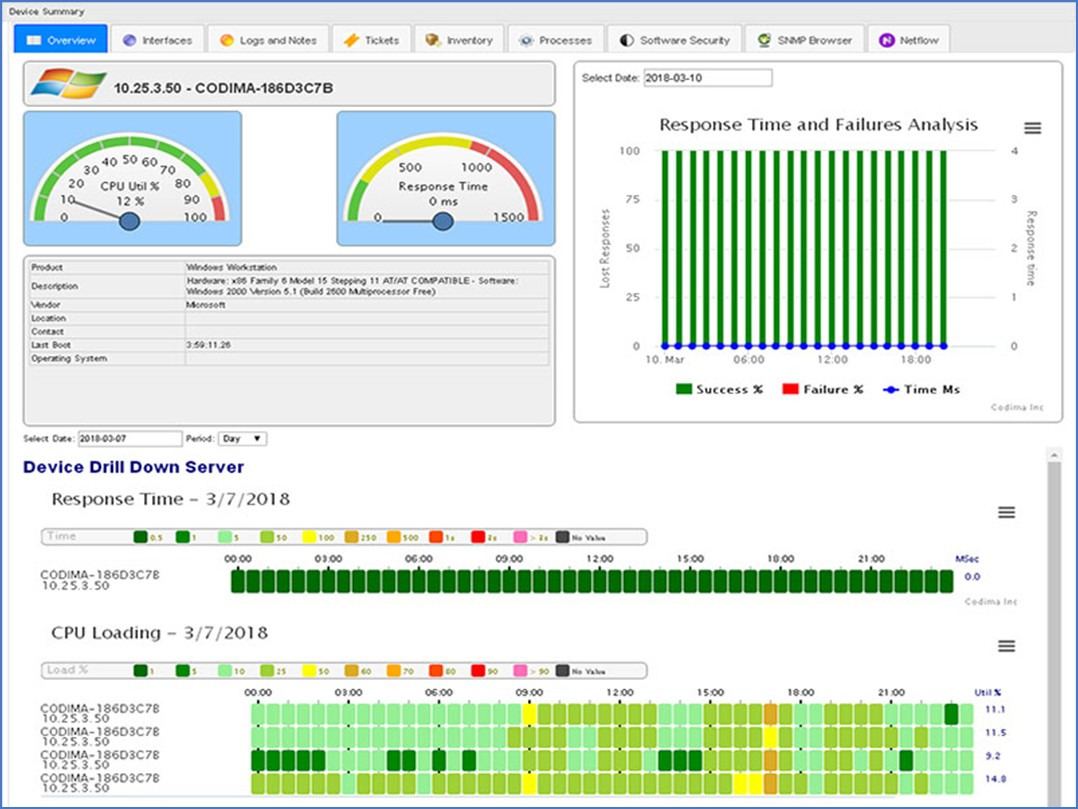Click the 11.5 Util % value

click(995, 733)
